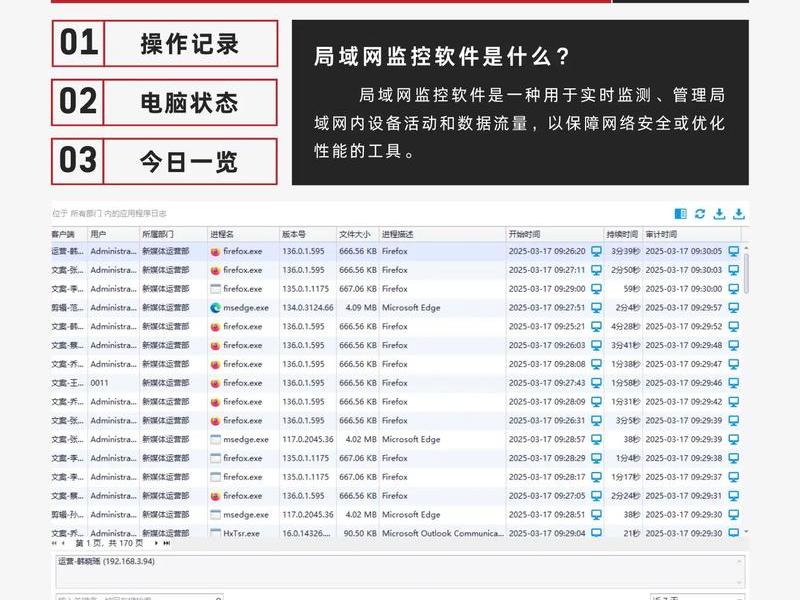The image size is (800, 600).
Task: Click monitor icon beside start time 09:27:11
Action: [596, 270]
